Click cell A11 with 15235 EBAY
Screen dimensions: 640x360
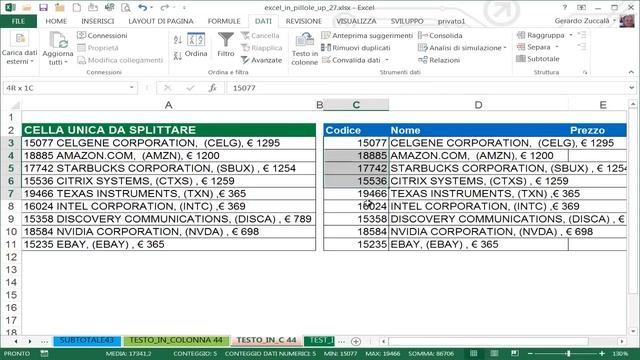click(x=169, y=244)
